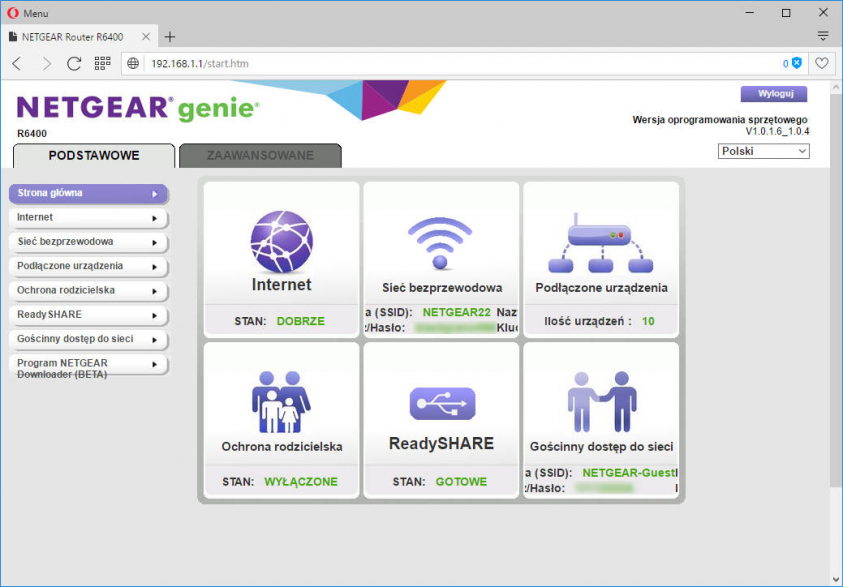Image resolution: width=843 pixels, height=587 pixels.
Task: Click the page reload icon
Action: [74, 62]
